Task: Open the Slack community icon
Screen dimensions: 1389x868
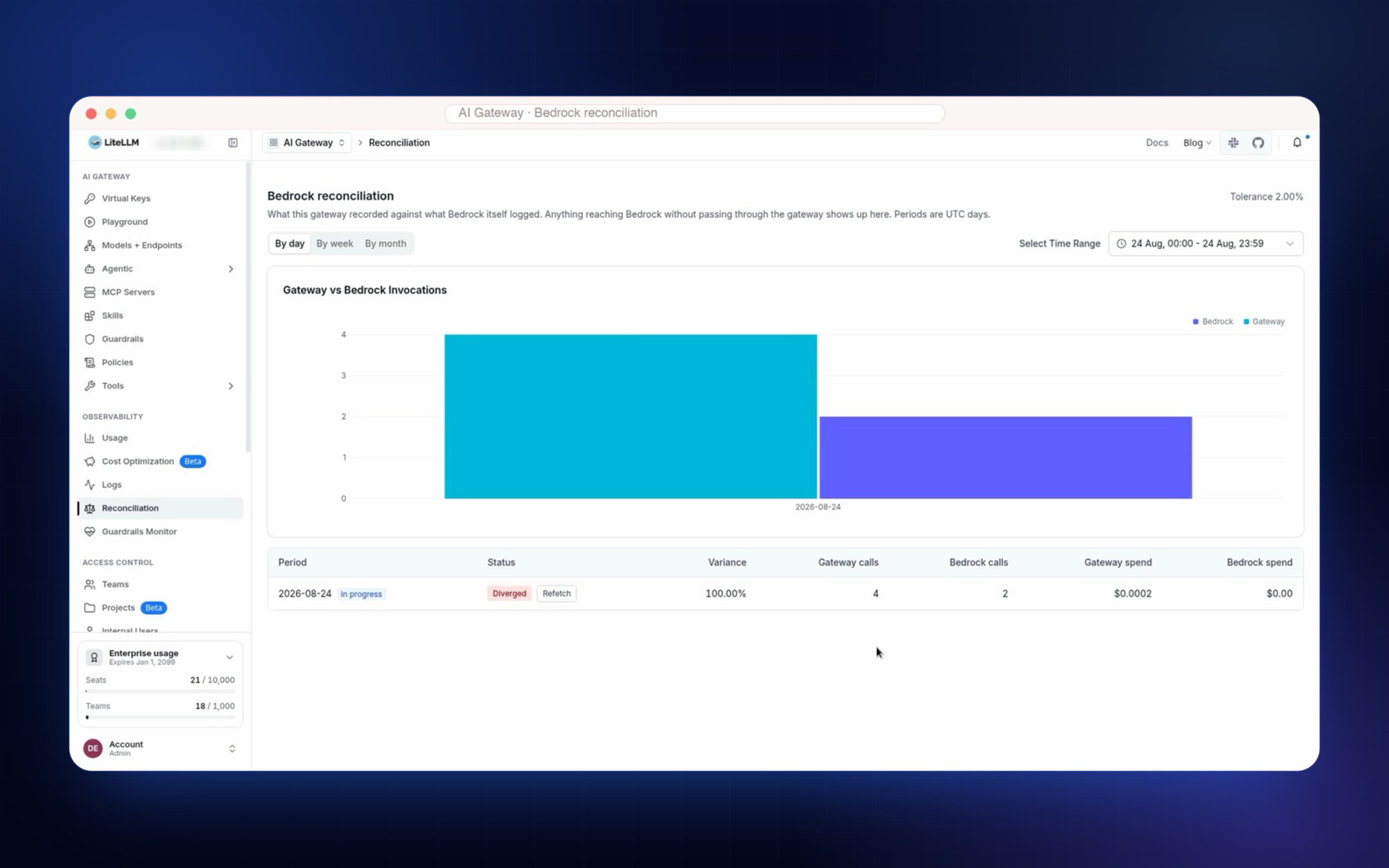Action: coord(1233,143)
